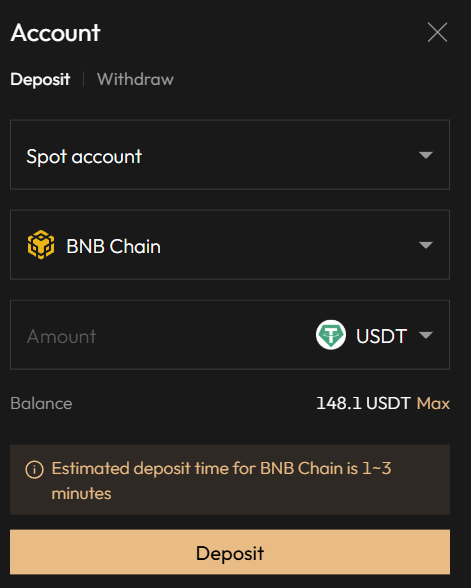This screenshot has width=471, height=588.
Task: Click the arrow beside Spot account
Action: pyautogui.click(x=426, y=155)
